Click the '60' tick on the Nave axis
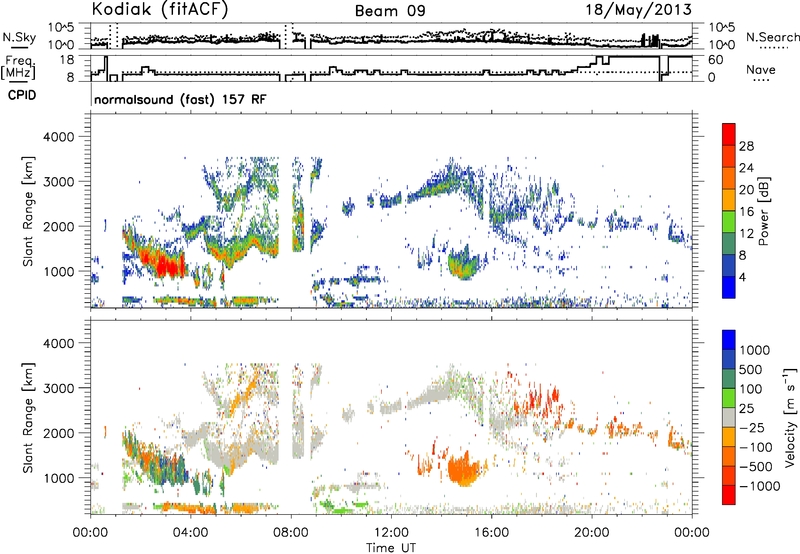The image size is (800, 554). pyautogui.click(x=715, y=60)
